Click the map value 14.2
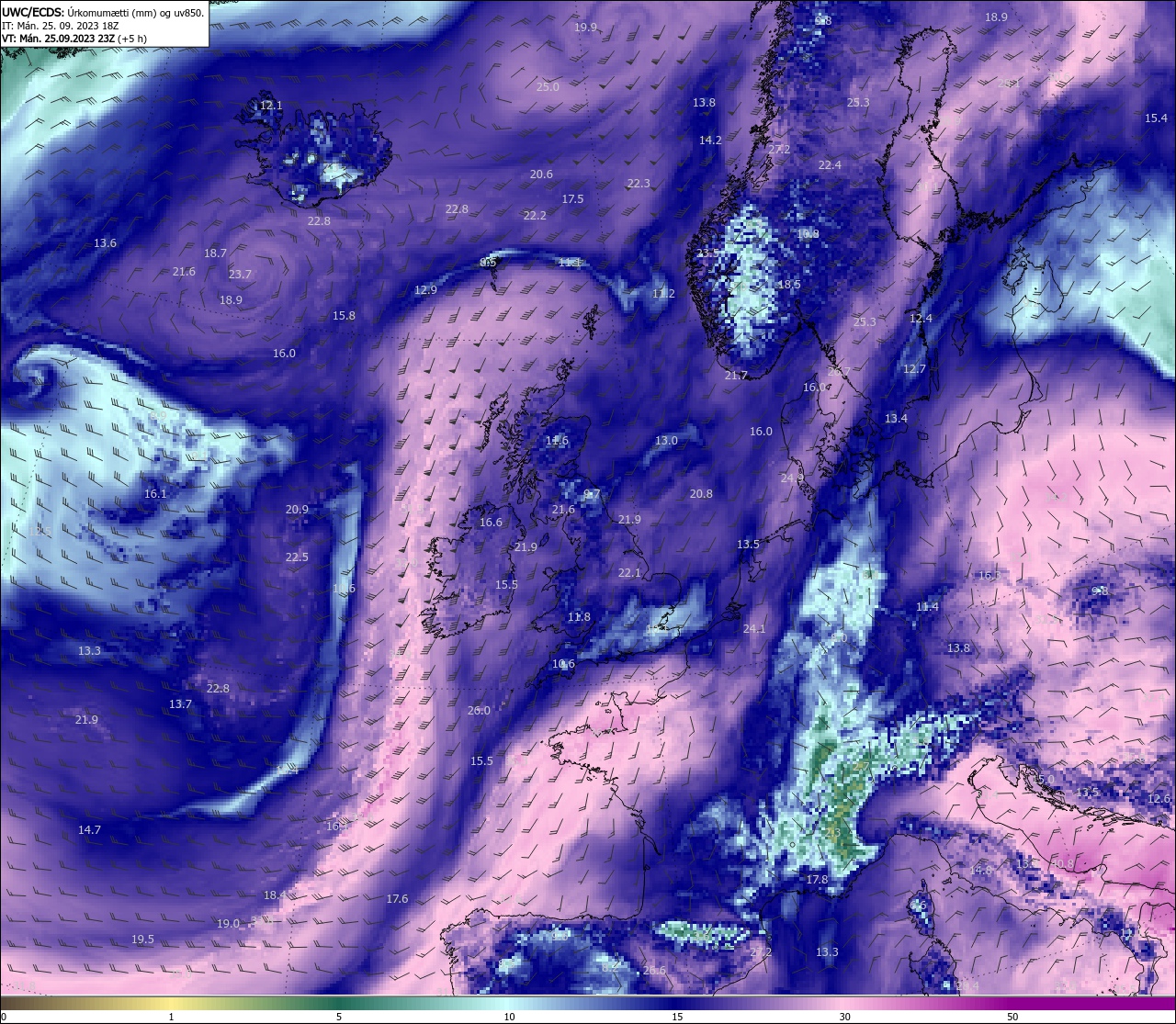This screenshot has height=1024, width=1176. coord(710,141)
